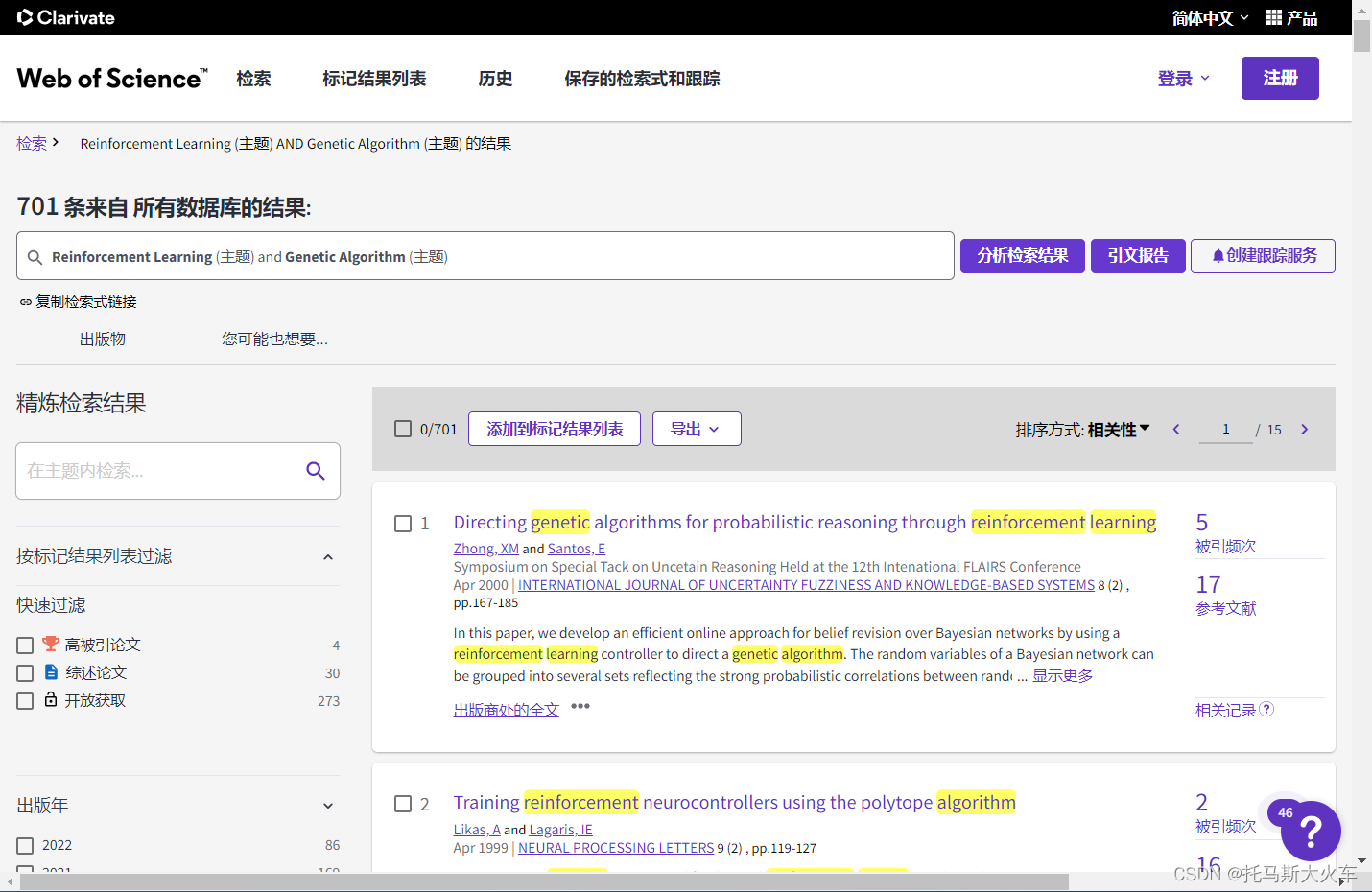Check the box for result 1
1372x892 pixels.
[403, 524]
